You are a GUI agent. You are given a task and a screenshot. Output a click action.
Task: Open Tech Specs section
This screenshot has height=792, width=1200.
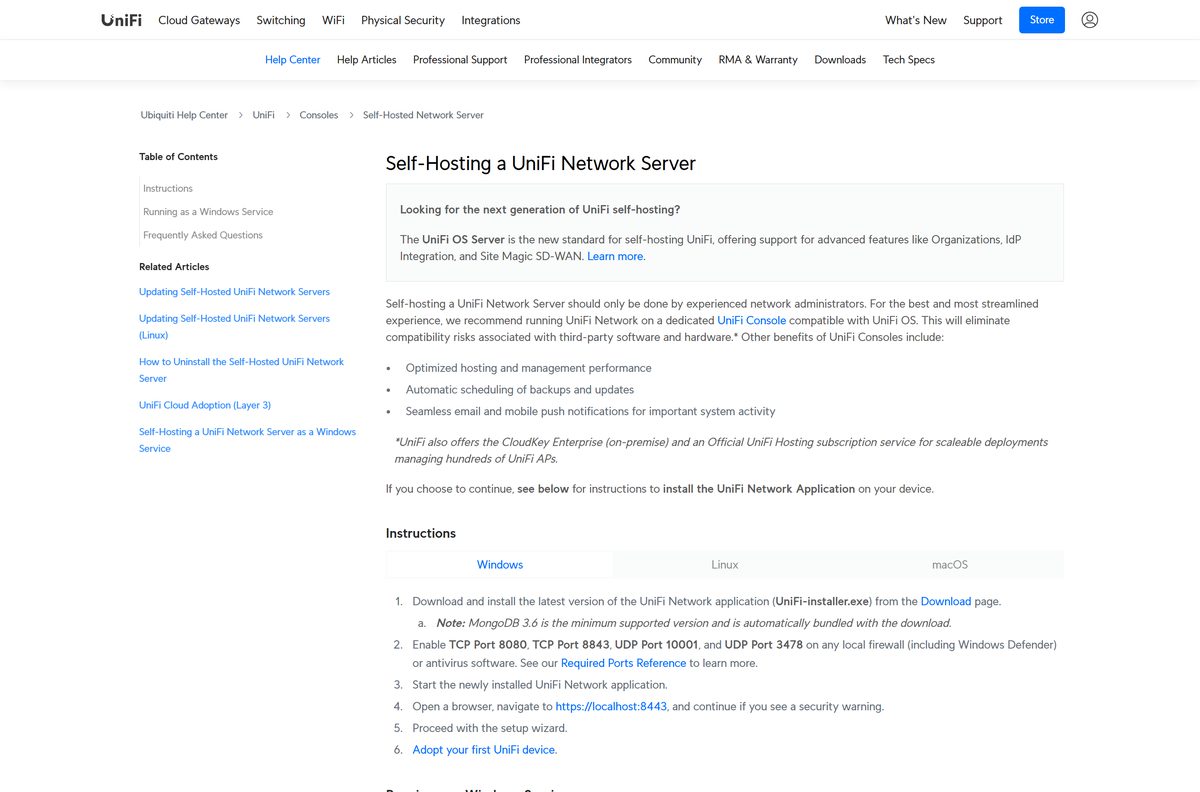[909, 60]
